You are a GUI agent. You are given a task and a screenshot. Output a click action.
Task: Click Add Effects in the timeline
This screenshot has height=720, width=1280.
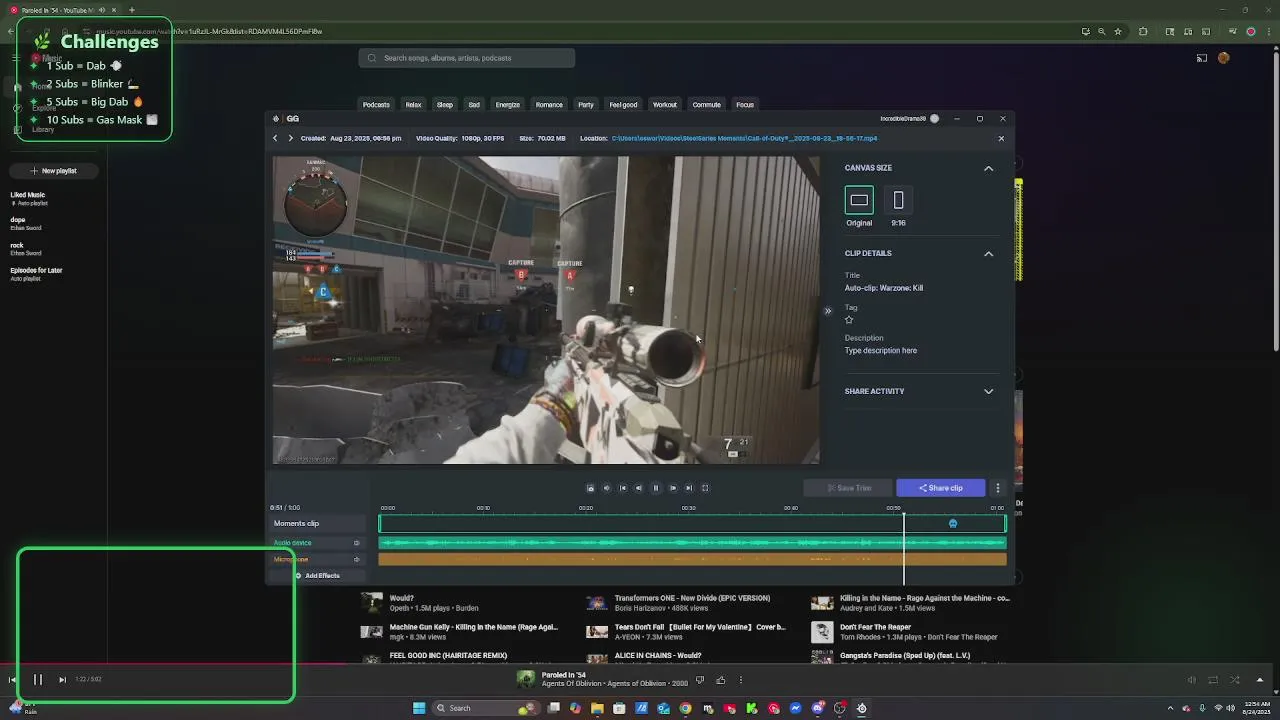(x=317, y=576)
